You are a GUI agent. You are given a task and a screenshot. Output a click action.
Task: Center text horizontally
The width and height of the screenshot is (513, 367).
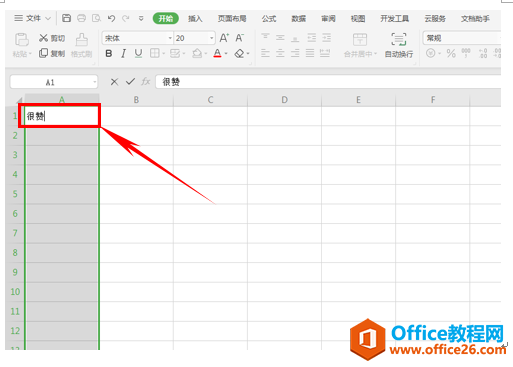(x=280, y=53)
